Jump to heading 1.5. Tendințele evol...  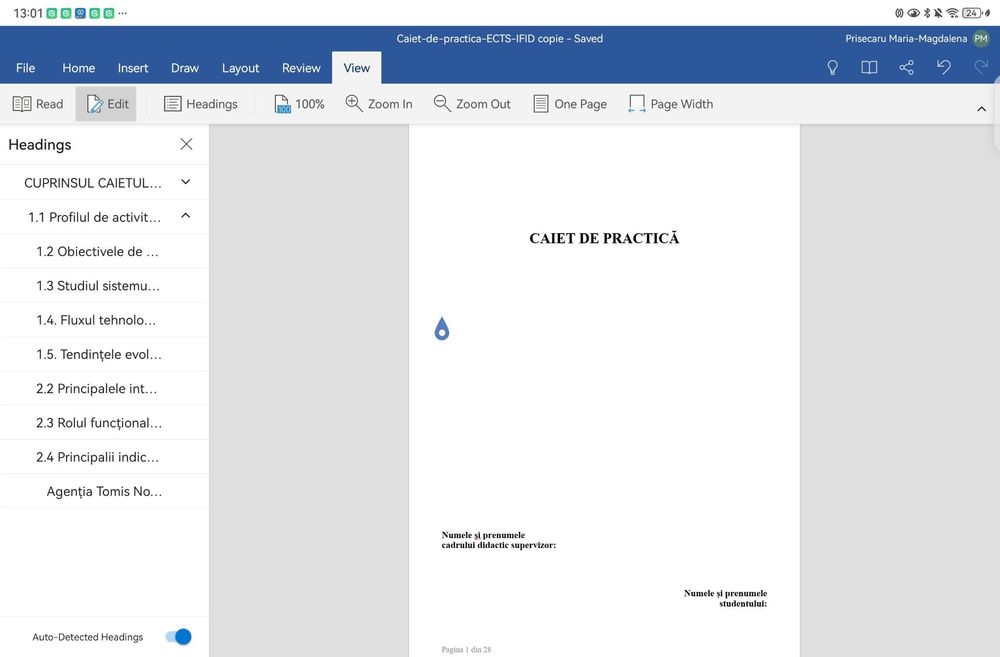(99, 354)
